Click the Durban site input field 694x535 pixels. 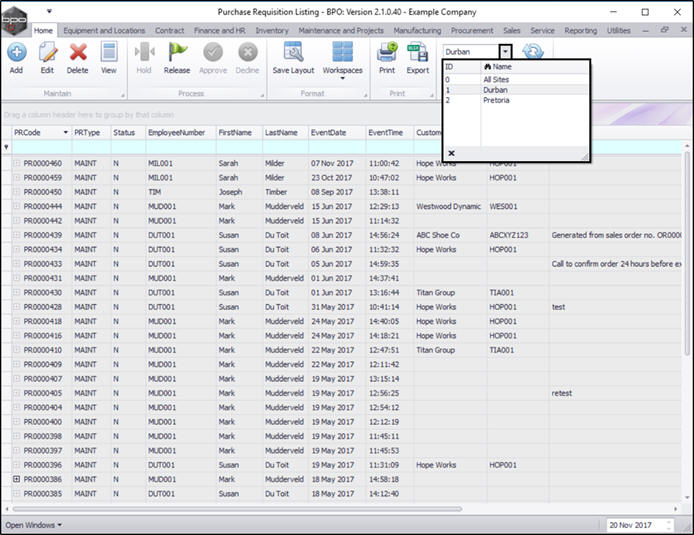point(471,52)
